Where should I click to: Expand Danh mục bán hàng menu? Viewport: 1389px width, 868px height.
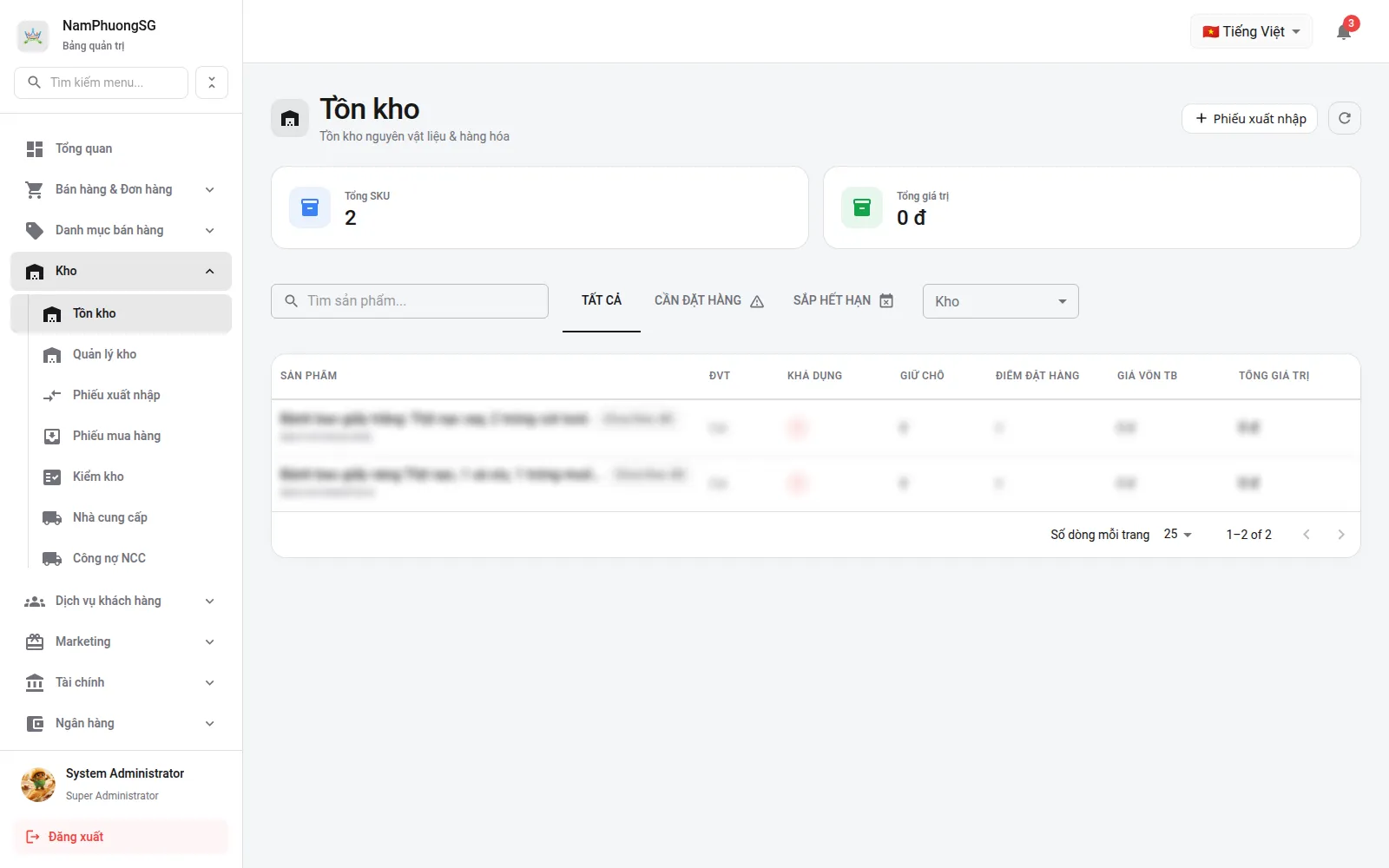(x=121, y=230)
